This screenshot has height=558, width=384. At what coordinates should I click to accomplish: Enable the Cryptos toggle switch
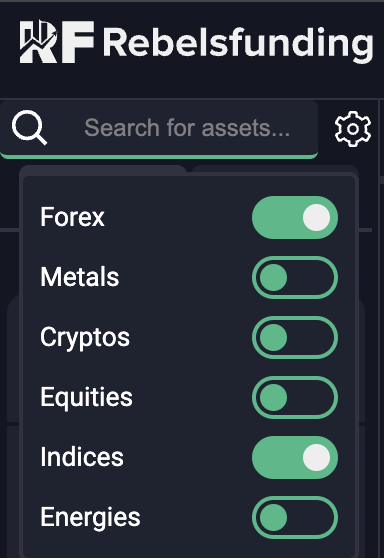[x=295, y=337]
